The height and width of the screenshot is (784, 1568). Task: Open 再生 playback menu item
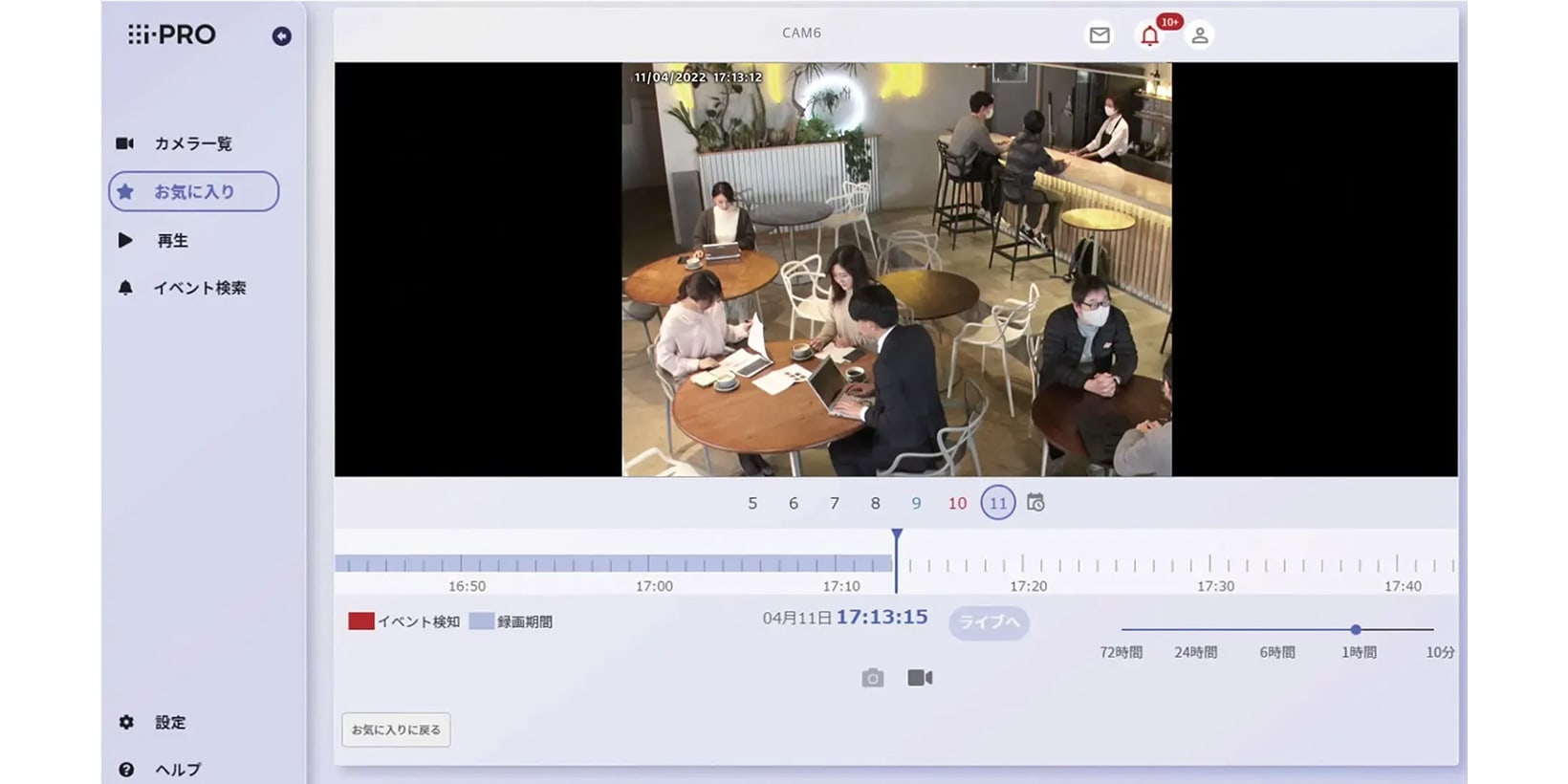(x=172, y=241)
